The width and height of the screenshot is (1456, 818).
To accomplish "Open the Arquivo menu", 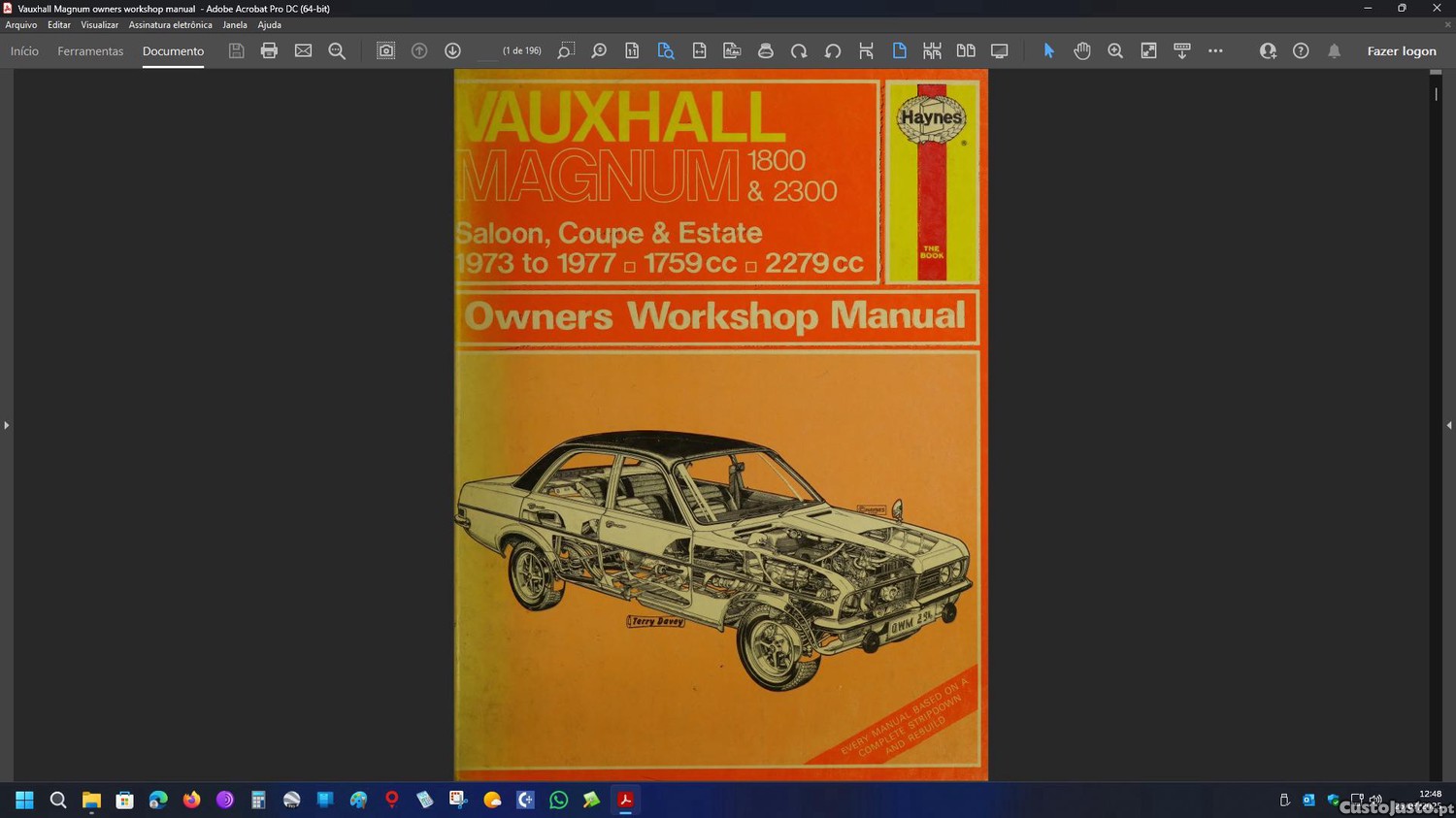I will (x=20, y=25).
